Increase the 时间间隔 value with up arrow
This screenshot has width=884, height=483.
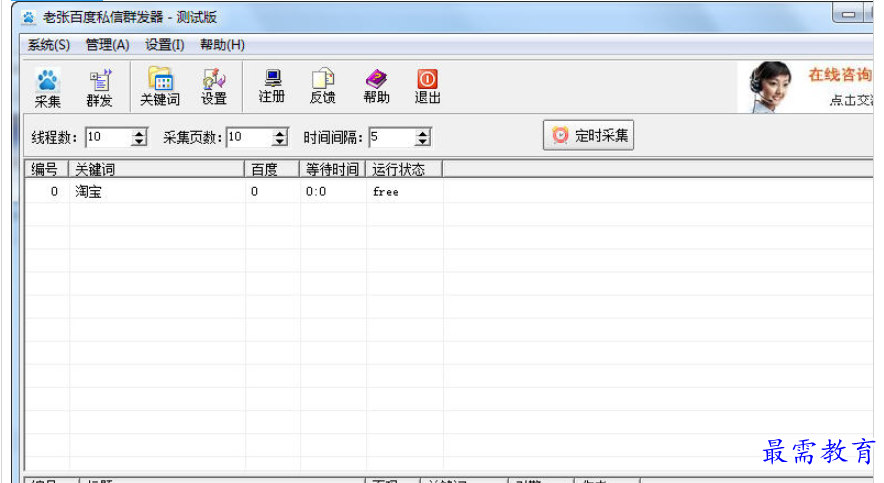click(x=422, y=133)
